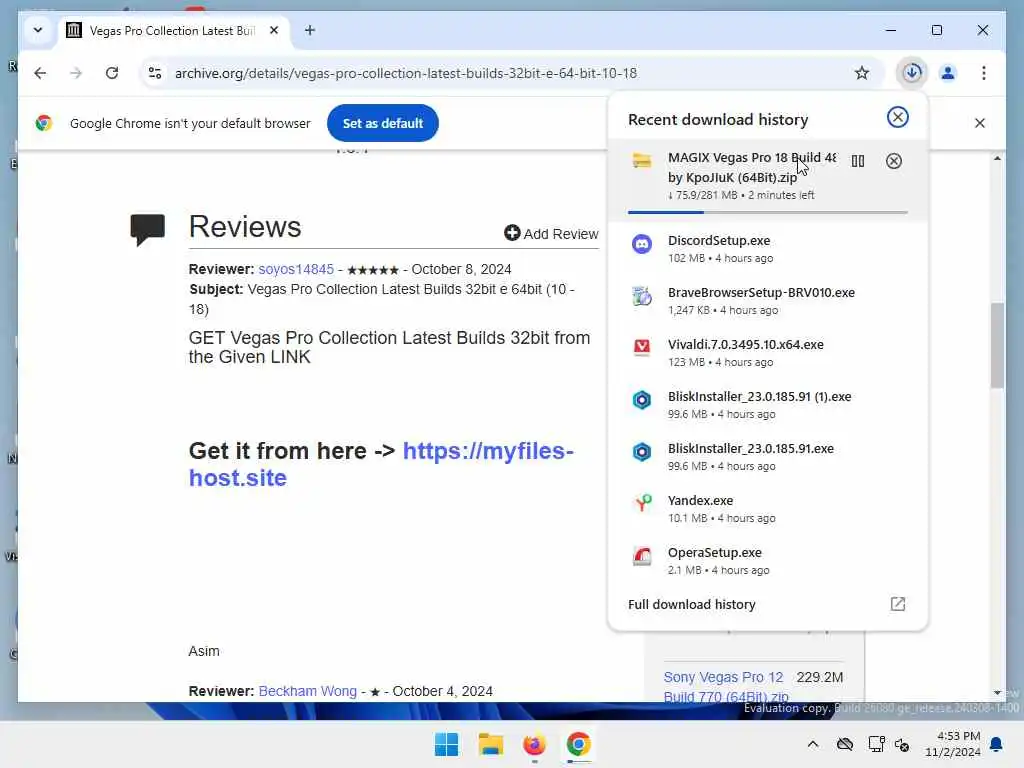Viewport: 1024px width, 768px height.
Task: Open DiscordSetup.exe download entry
Action: coord(767,249)
